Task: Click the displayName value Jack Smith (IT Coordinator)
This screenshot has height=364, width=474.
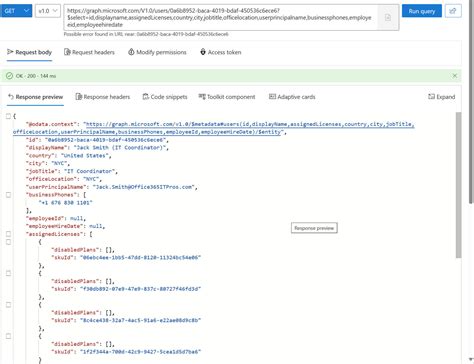Action: coord(120,148)
